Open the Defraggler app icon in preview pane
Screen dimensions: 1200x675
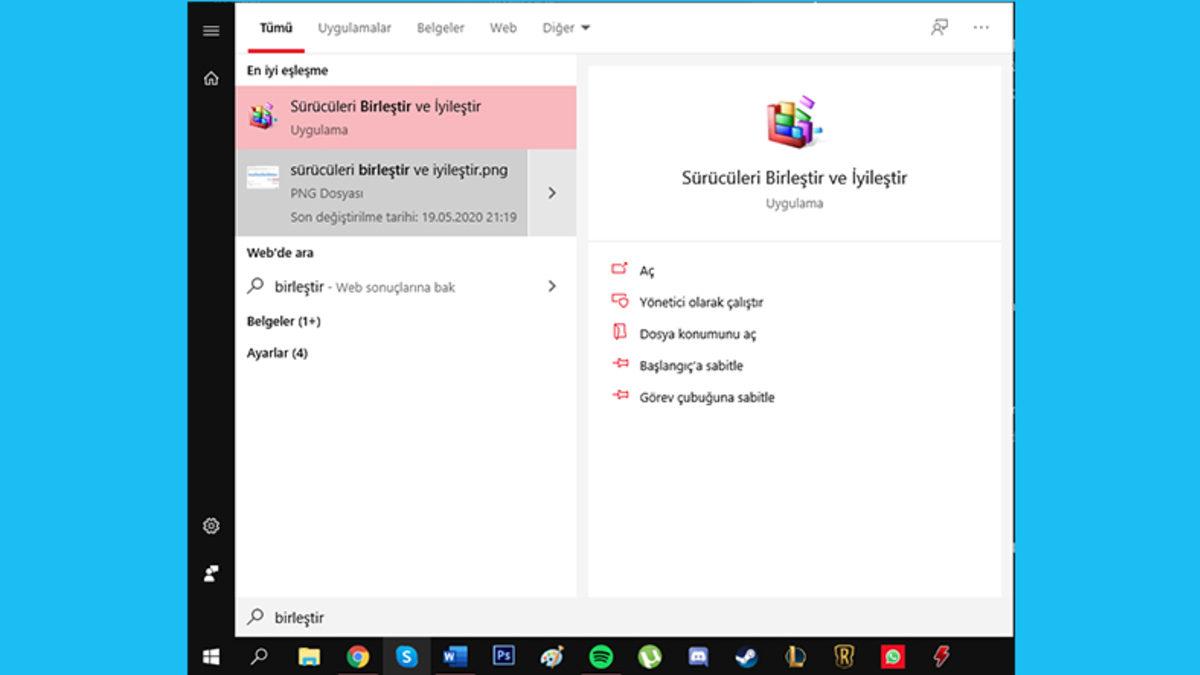[793, 119]
